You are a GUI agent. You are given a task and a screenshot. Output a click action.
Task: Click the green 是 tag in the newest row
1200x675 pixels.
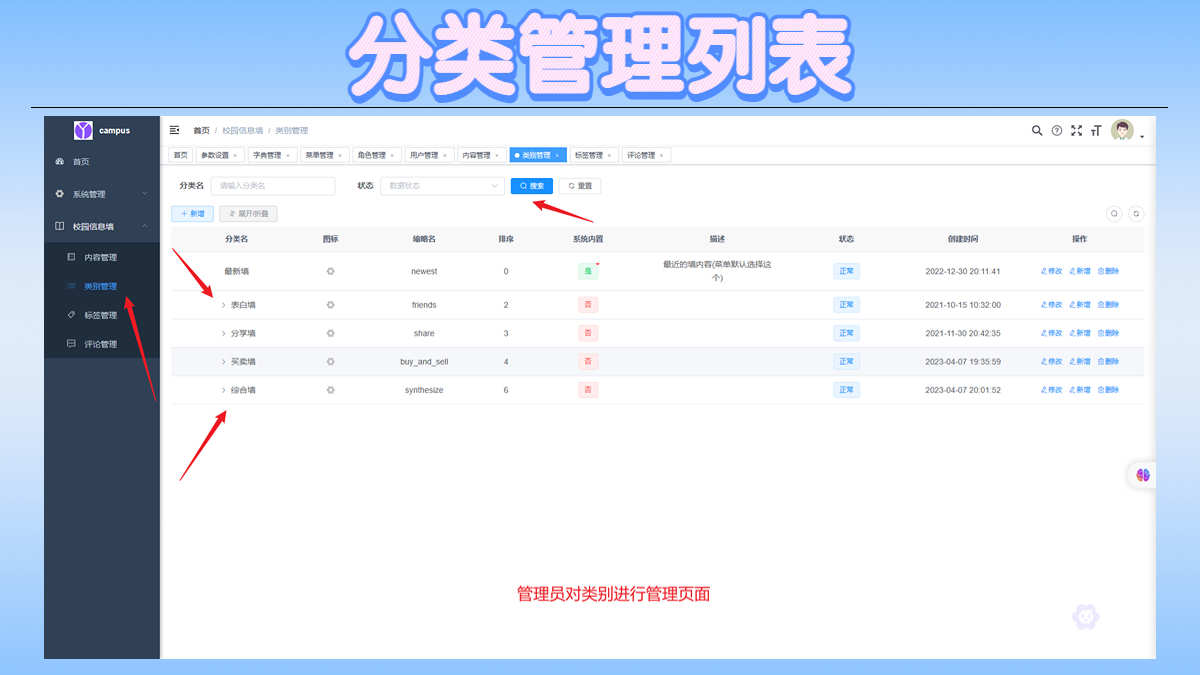588,271
